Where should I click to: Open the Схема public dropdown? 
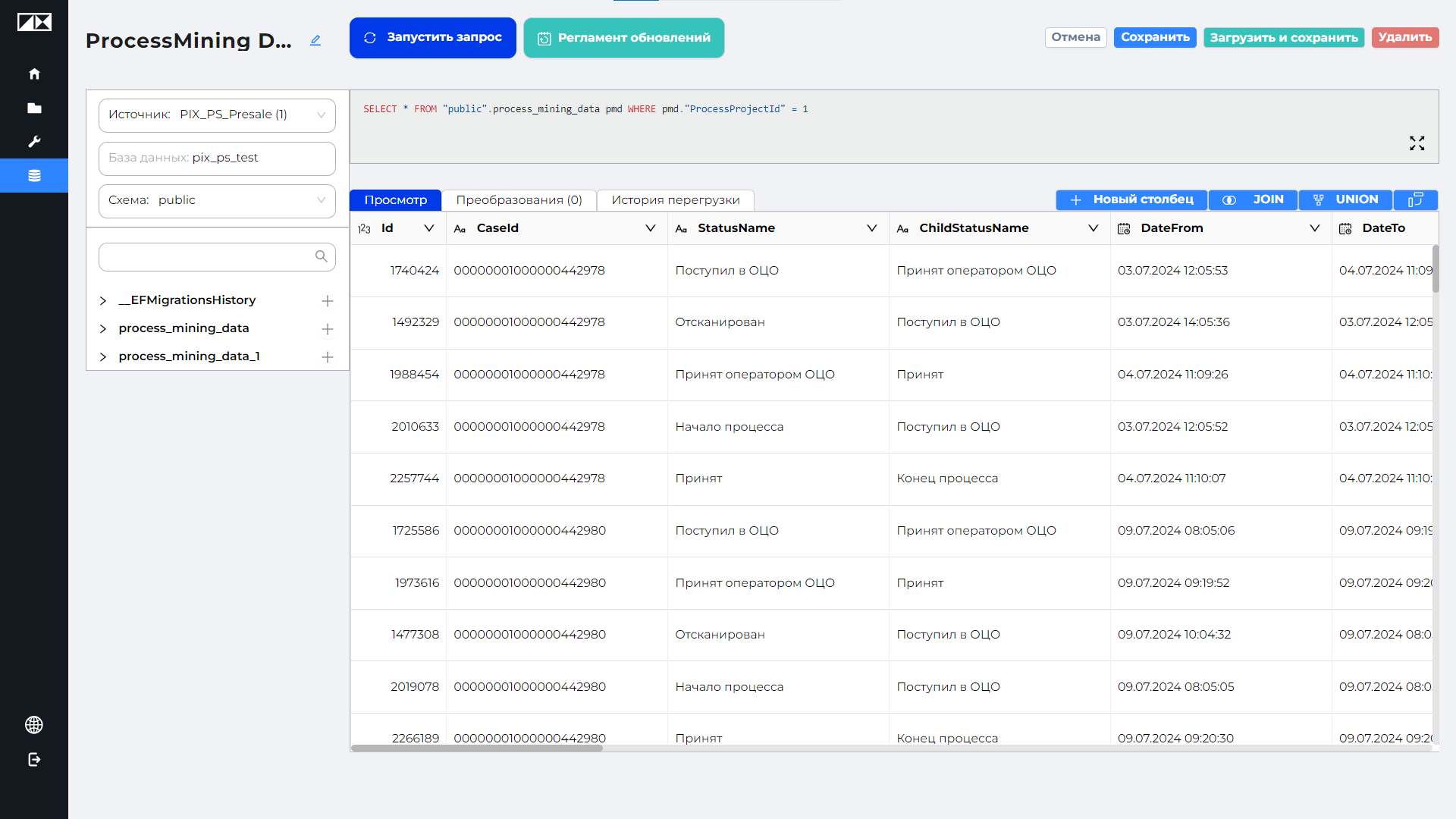[217, 201]
